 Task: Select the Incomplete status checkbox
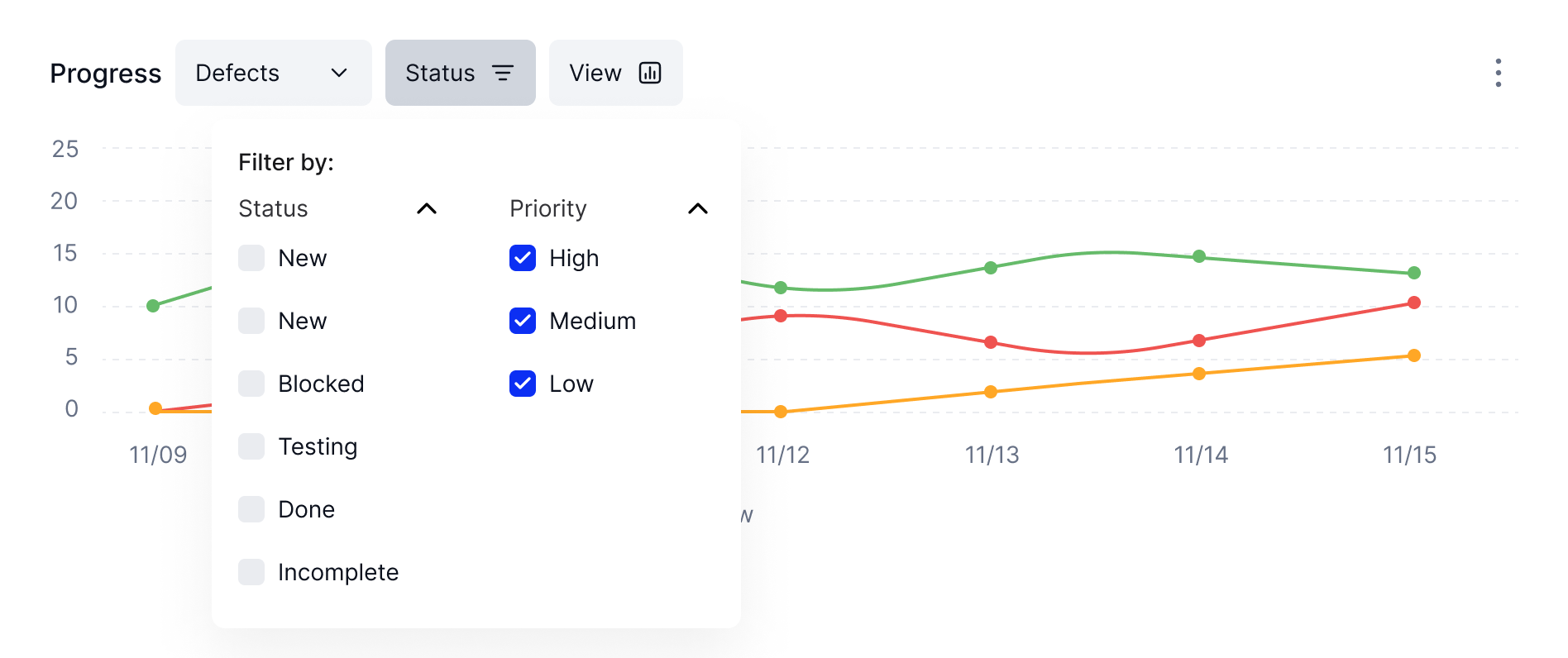[x=251, y=572]
